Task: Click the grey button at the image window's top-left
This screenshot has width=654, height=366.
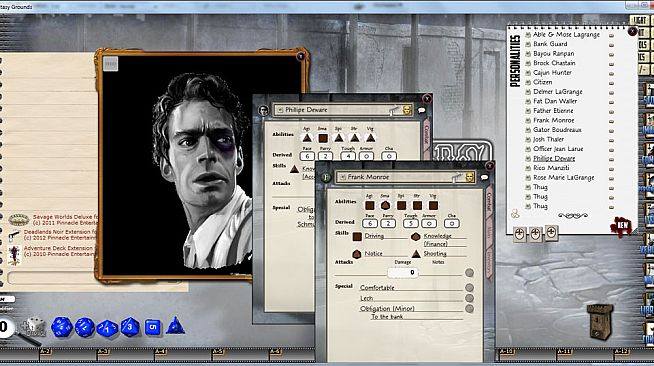Action: [111, 64]
